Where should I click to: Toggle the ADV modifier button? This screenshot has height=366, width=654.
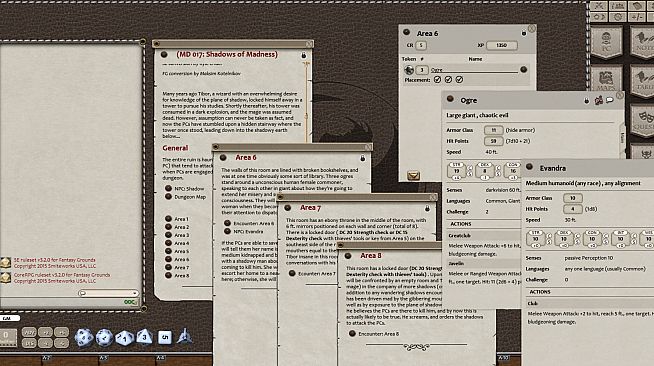[x=29, y=332]
